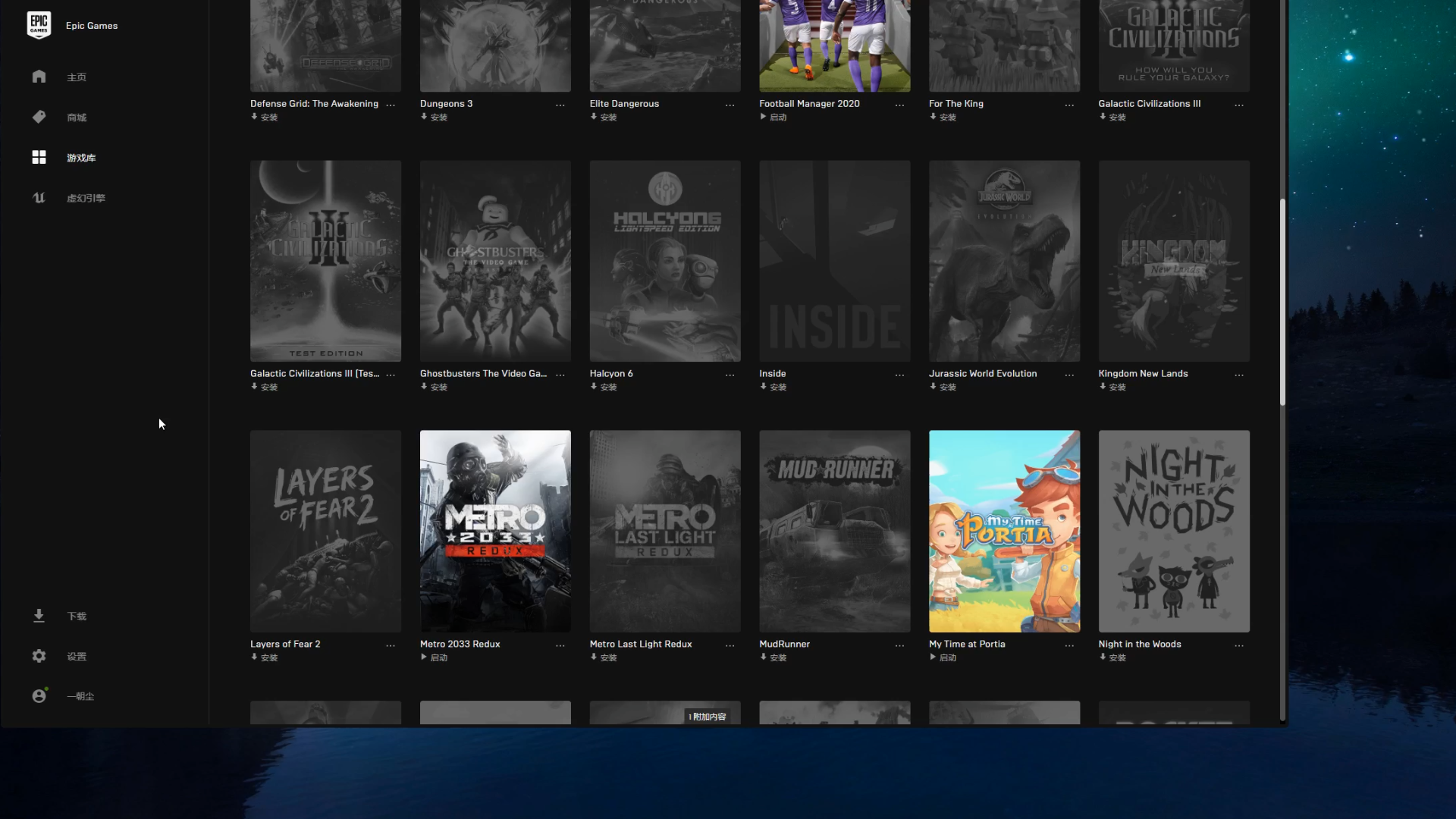
Task: Click the Jurassic World Evolution cover art
Action: 1004,261
